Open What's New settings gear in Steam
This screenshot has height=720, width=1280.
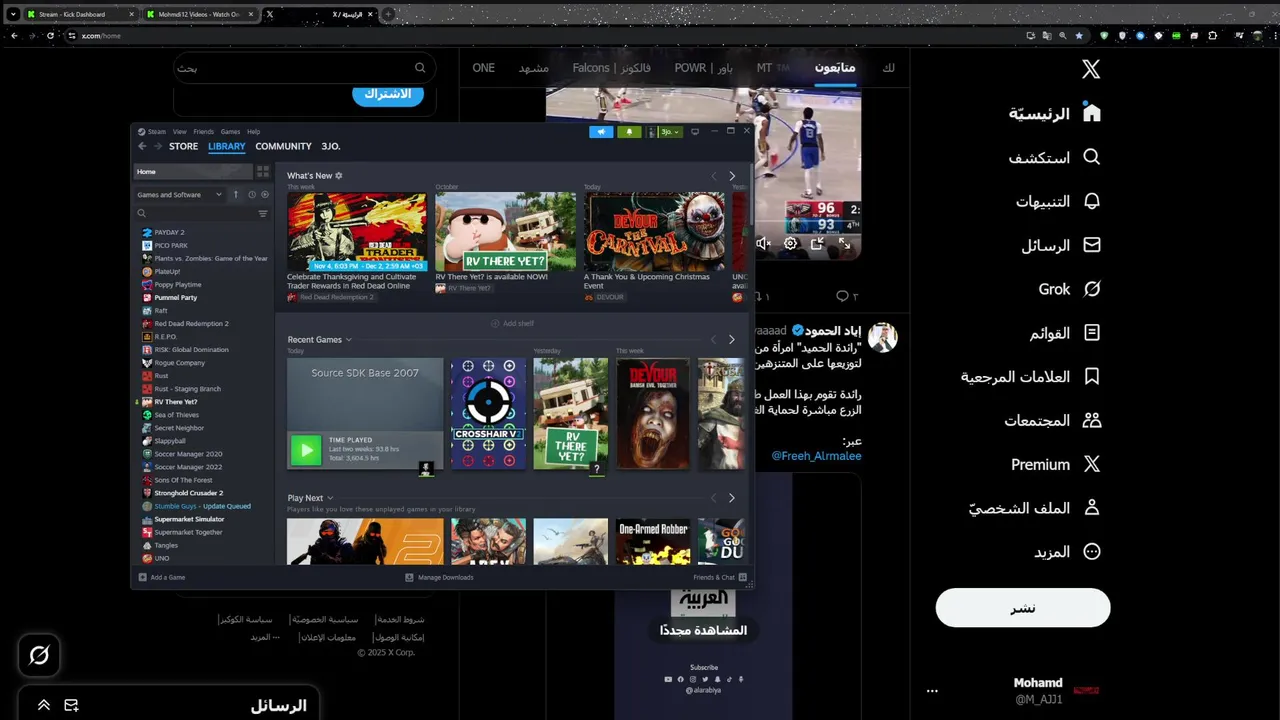pos(339,176)
